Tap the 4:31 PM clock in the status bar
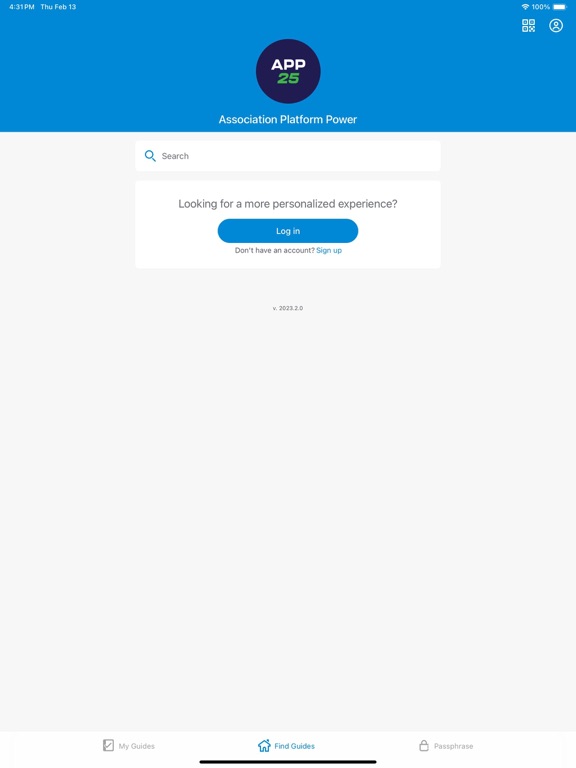 22,7
